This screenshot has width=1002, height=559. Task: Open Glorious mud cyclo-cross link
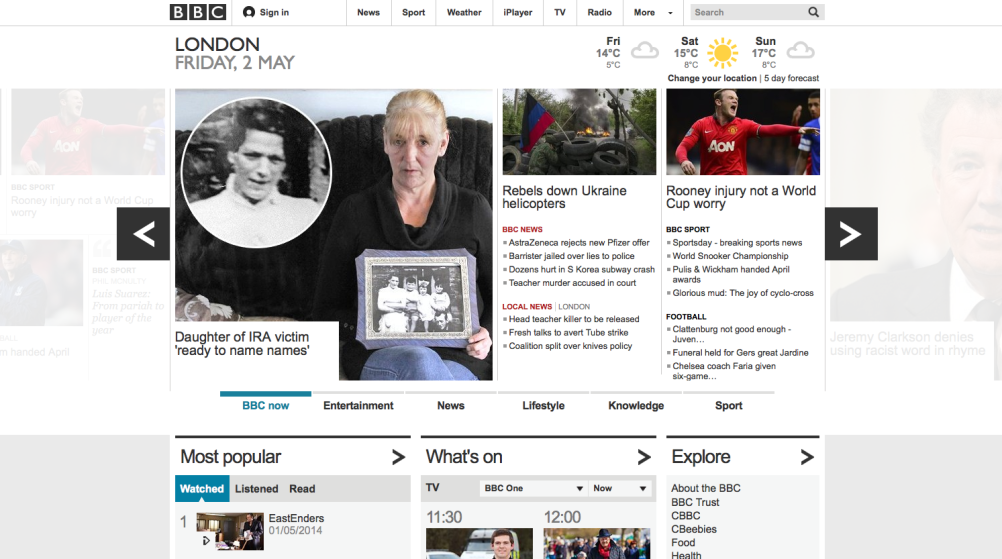[743, 293]
